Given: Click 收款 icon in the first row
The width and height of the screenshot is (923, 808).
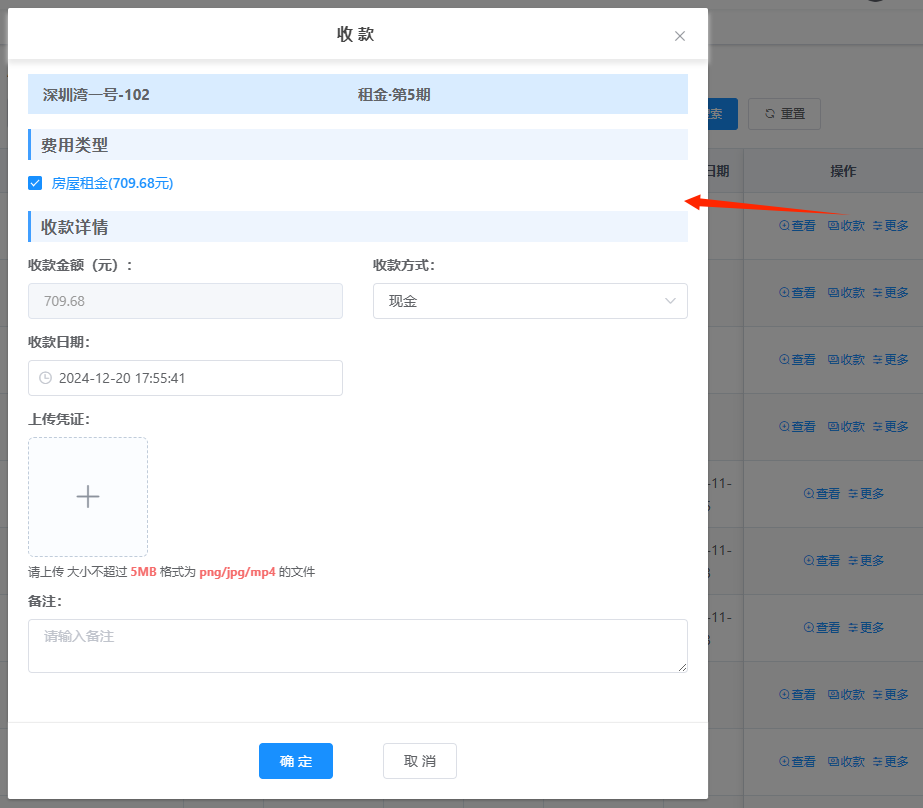Looking at the screenshot, I should tap(846, 226).
